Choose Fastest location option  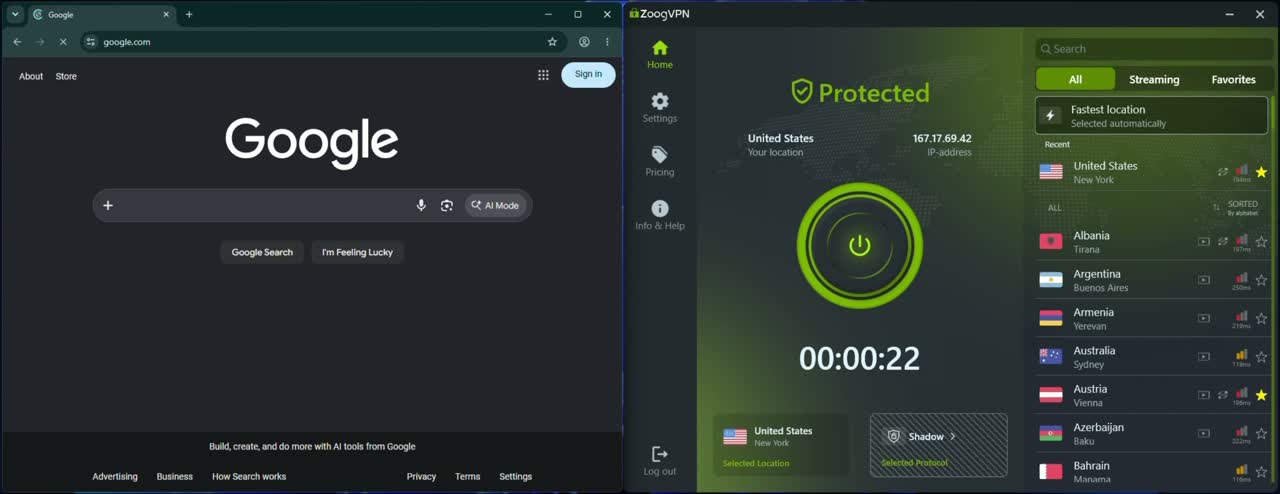pyautogui.click(x=1151, y=116)
